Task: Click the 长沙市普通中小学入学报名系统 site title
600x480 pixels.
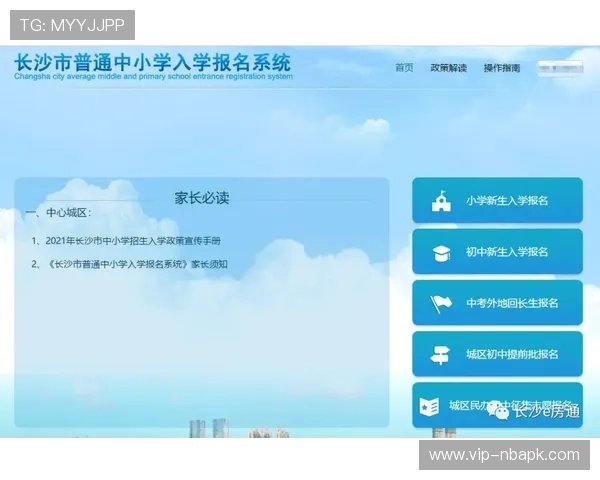Action: click(153, 62)
